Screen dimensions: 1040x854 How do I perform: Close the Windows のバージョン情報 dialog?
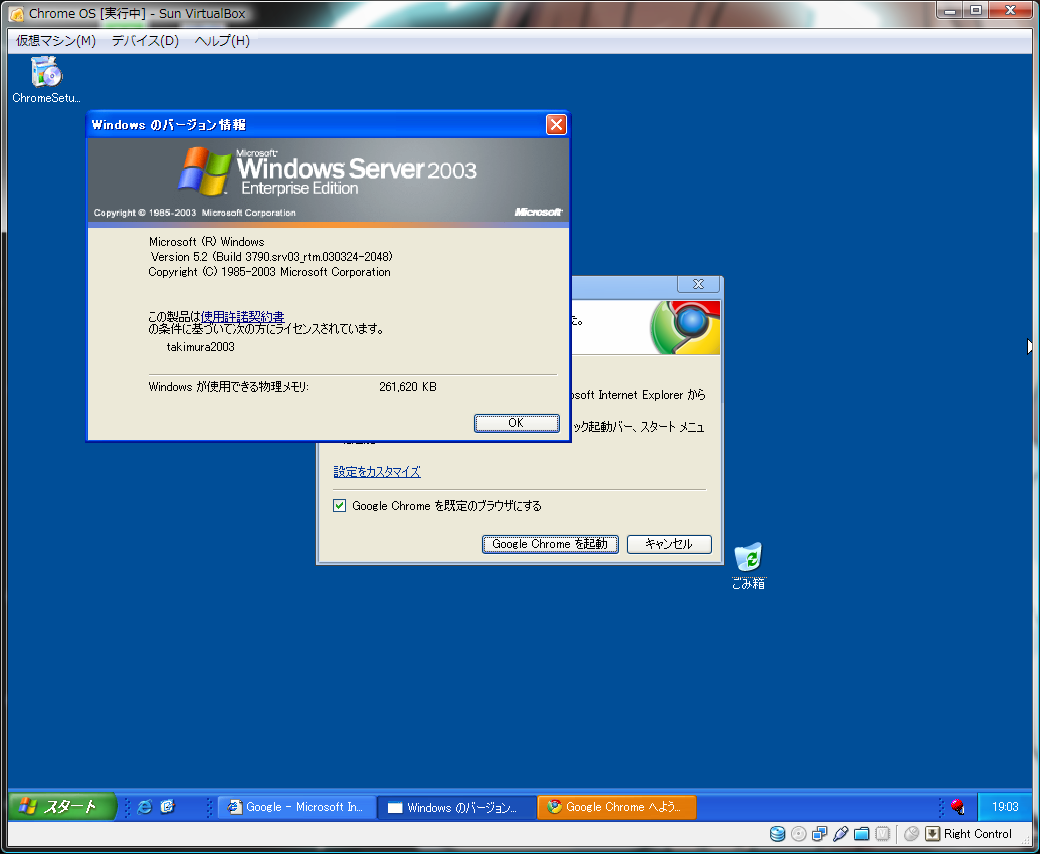coord(556,125)
